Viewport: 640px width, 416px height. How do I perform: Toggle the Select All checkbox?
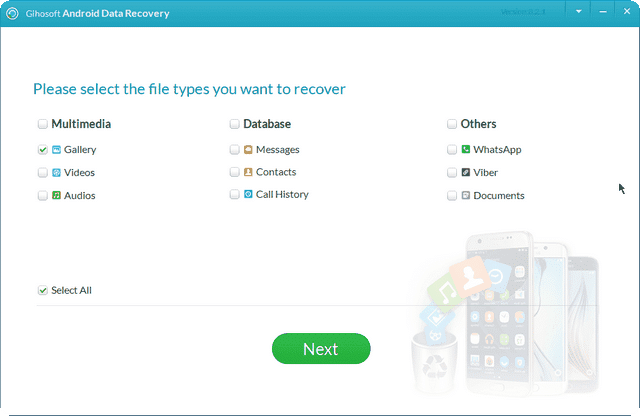pos(42,290)
